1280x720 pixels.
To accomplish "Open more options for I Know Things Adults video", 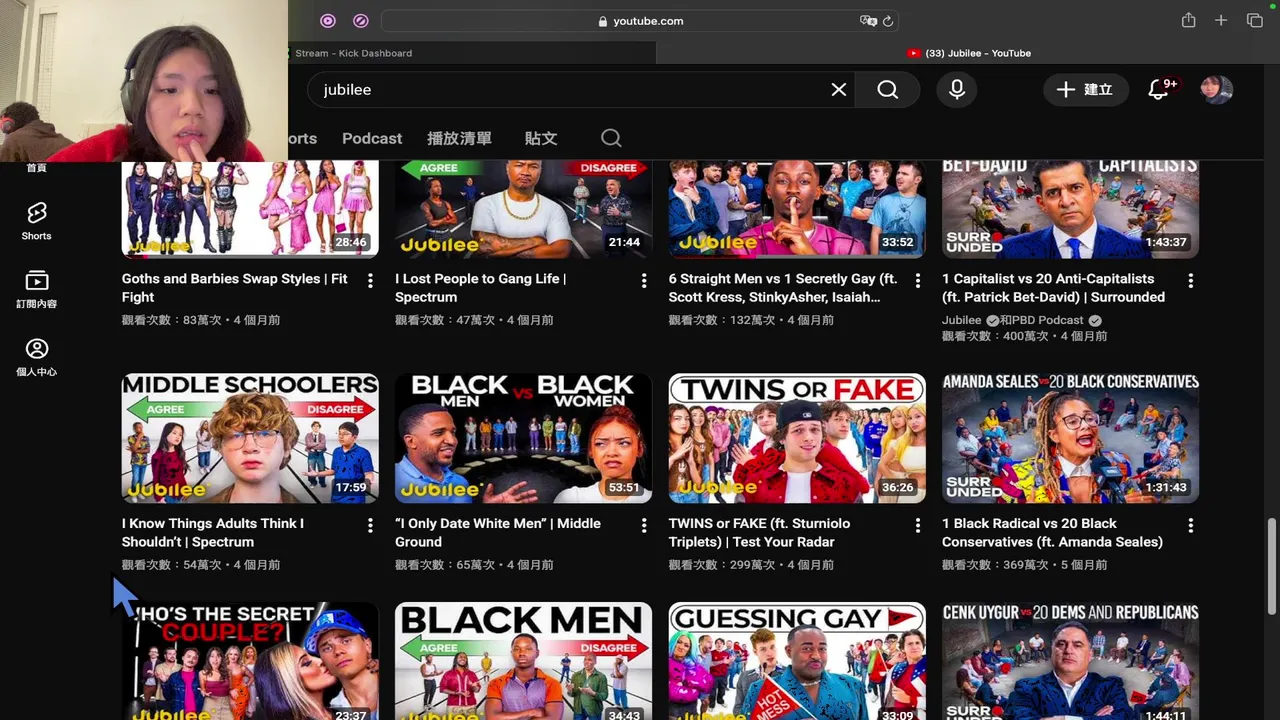I will (x=370, y=525).
